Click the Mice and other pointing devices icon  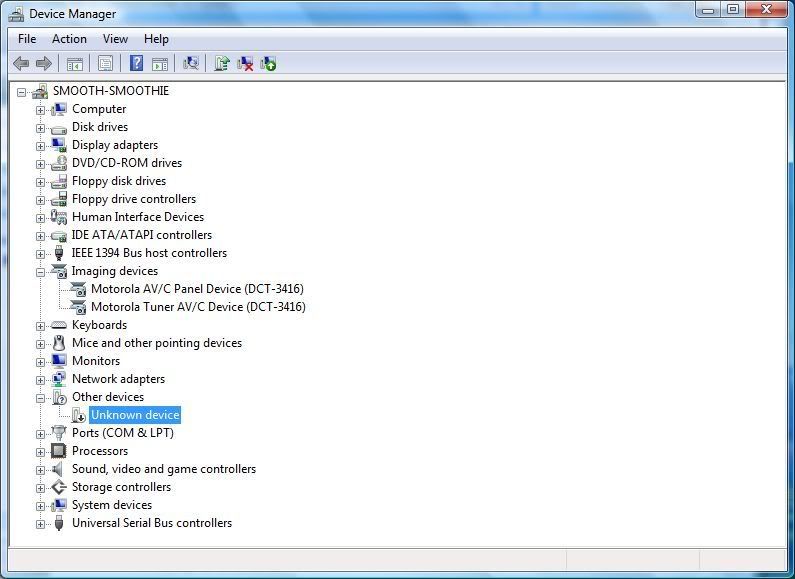point(59,343)
